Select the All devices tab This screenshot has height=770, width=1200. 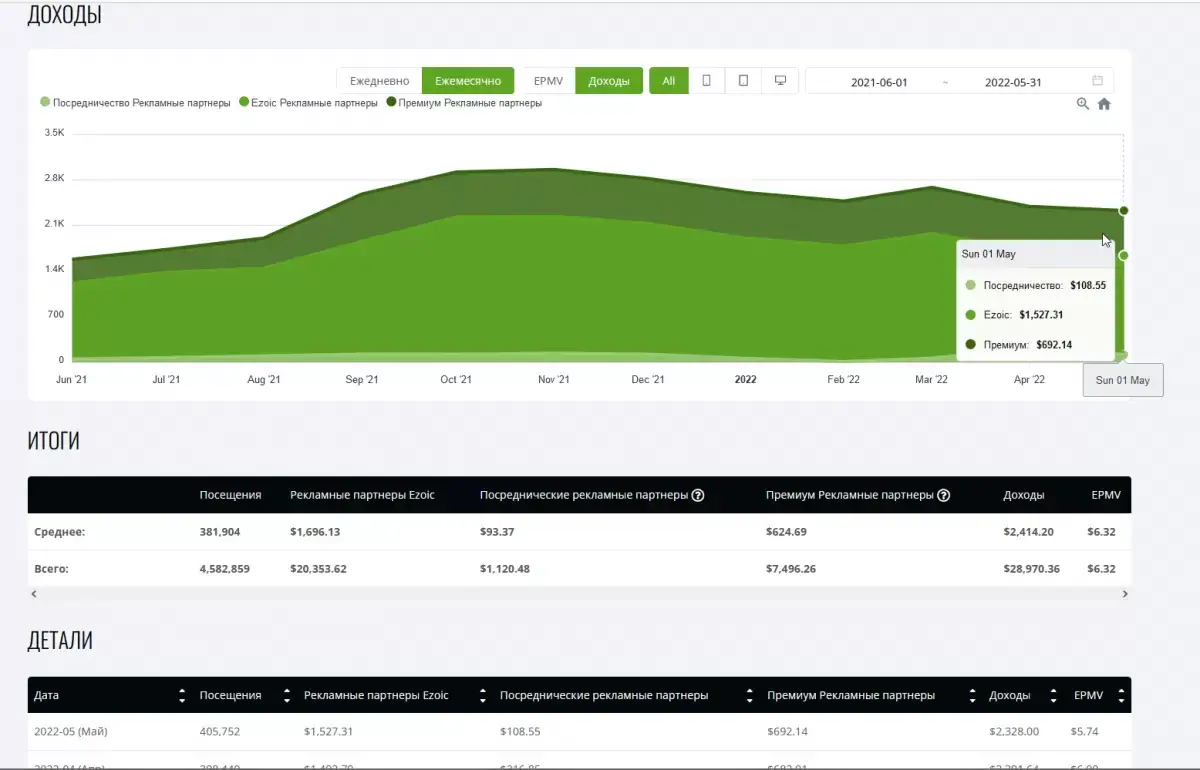(x=668, y=81)
